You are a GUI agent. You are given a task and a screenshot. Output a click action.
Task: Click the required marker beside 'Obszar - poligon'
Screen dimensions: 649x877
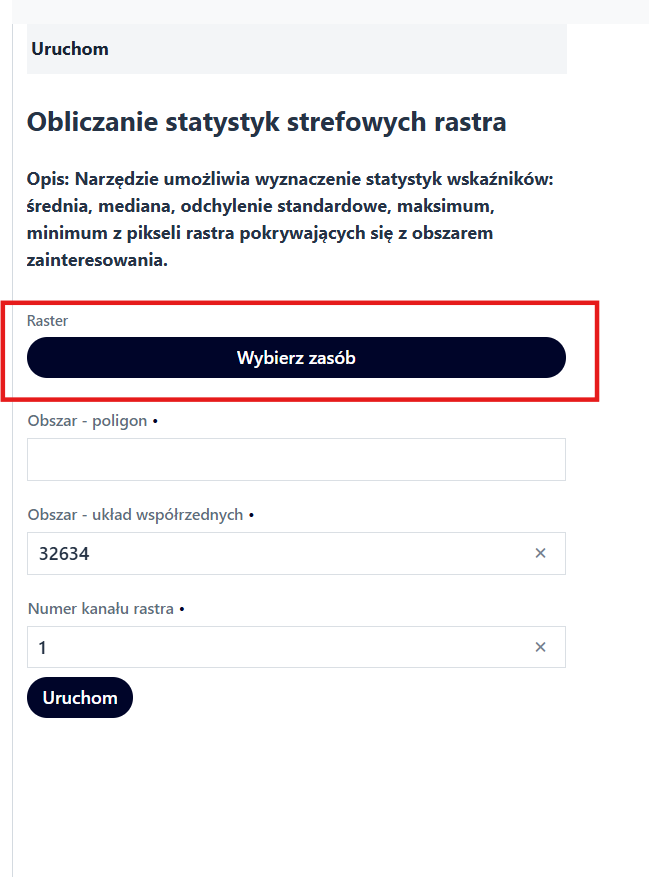tap(157, 421)
